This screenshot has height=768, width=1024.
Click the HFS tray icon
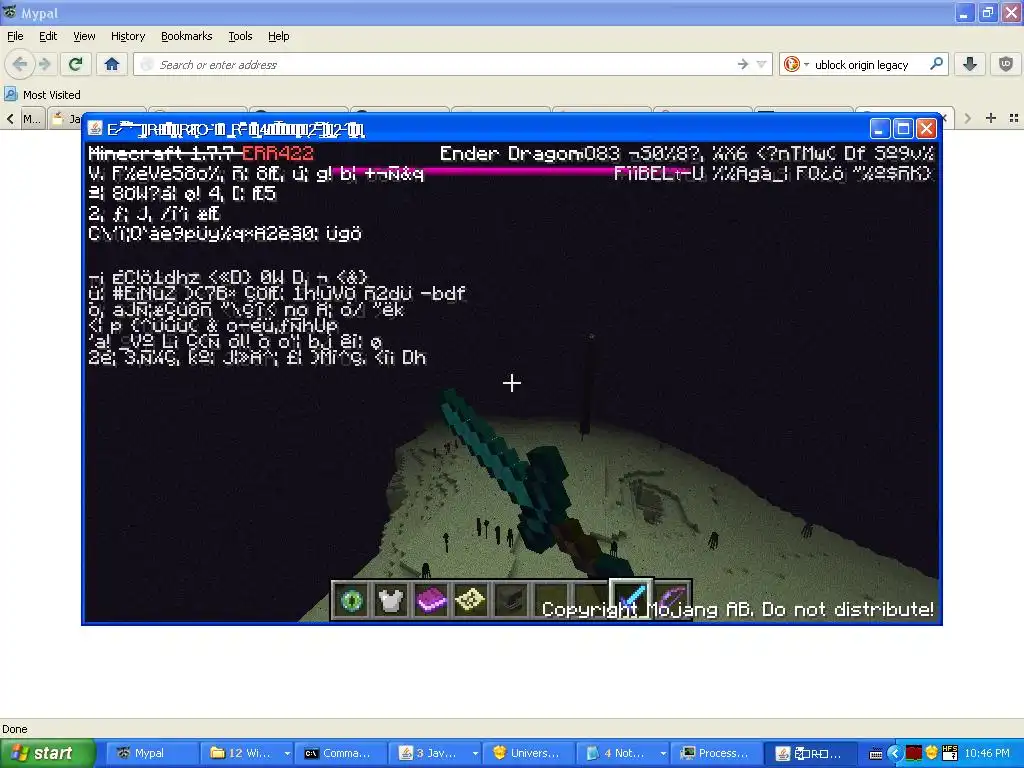[950, 753]
